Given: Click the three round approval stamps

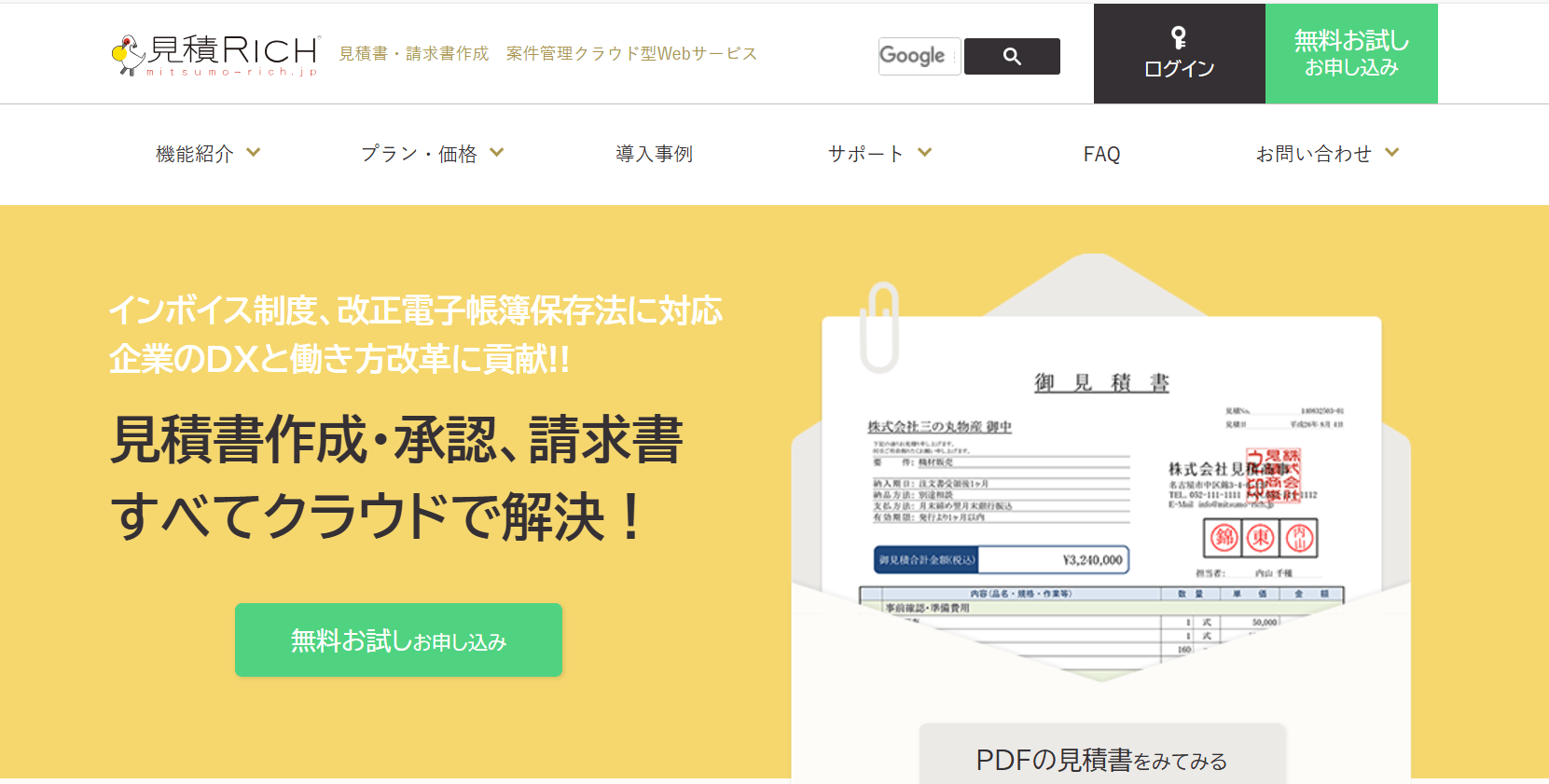Looking at the screenshot, I should point(1261,537).
